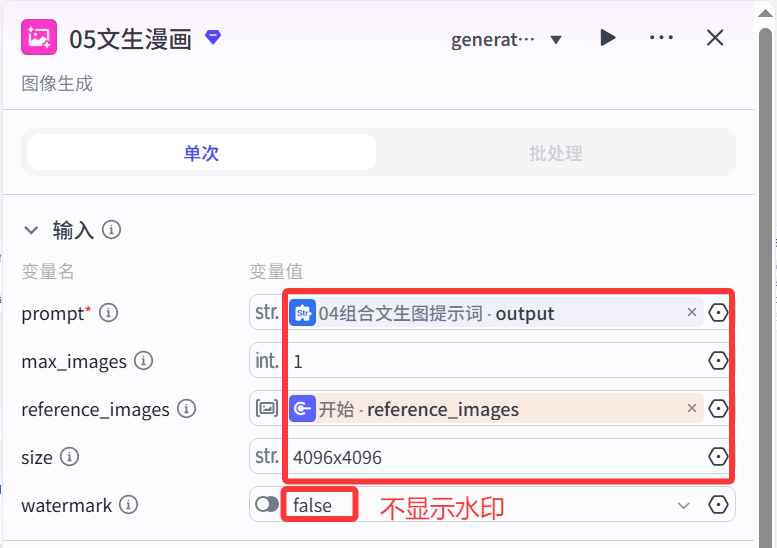Click the 变量值 column header
The image size is (777, 548).
276,272
